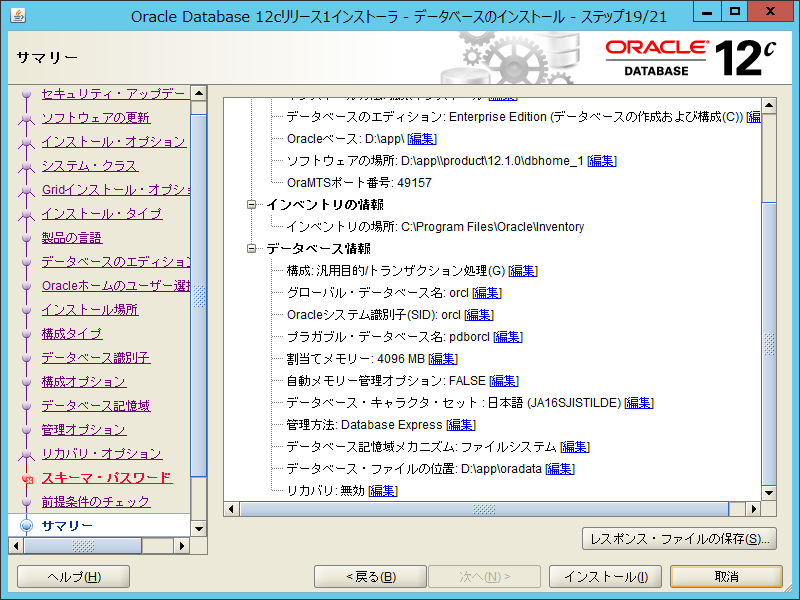Click the left arrow of the sidebar horizontal scrollbar
The height and width of the screenshot is (600, 800).
[16, 545]
